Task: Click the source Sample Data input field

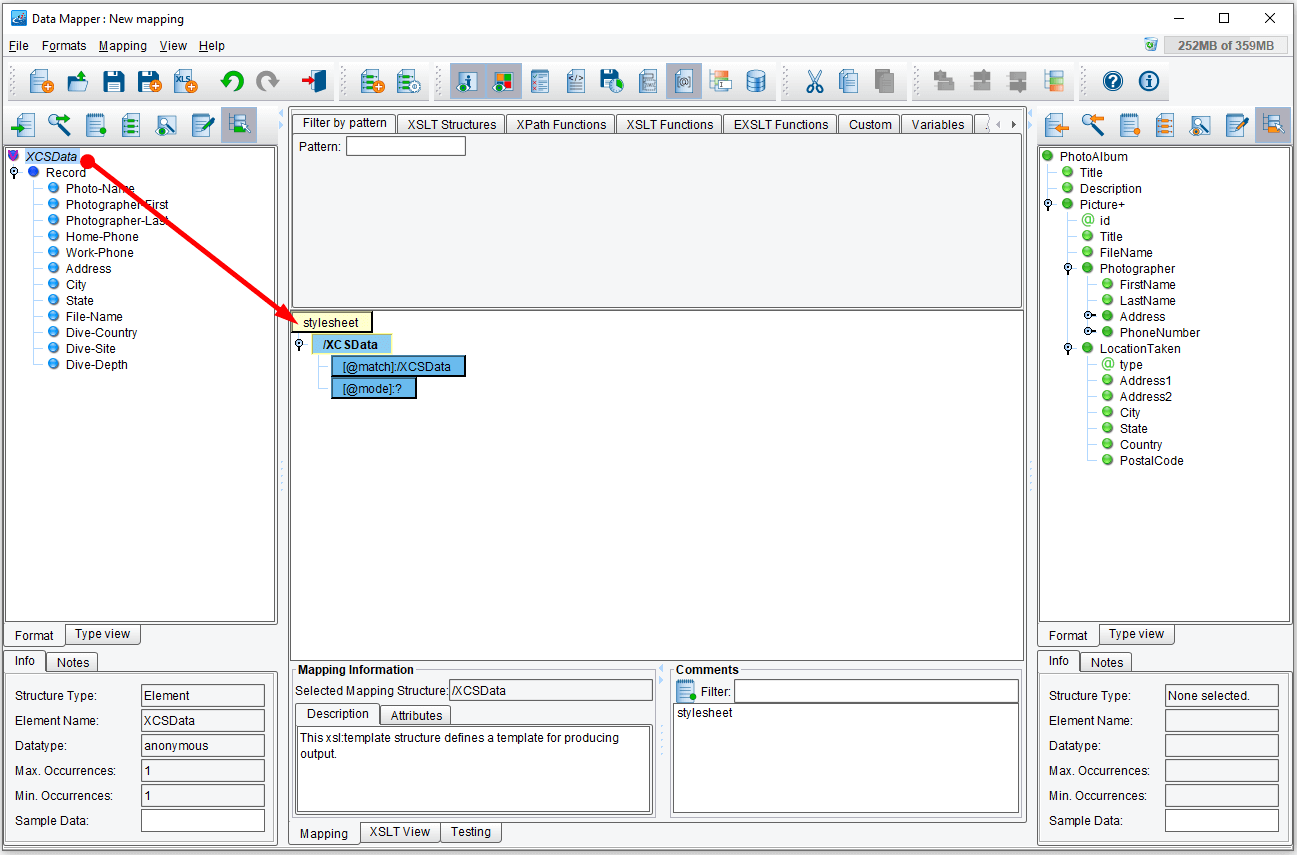Action: (202, 820)
